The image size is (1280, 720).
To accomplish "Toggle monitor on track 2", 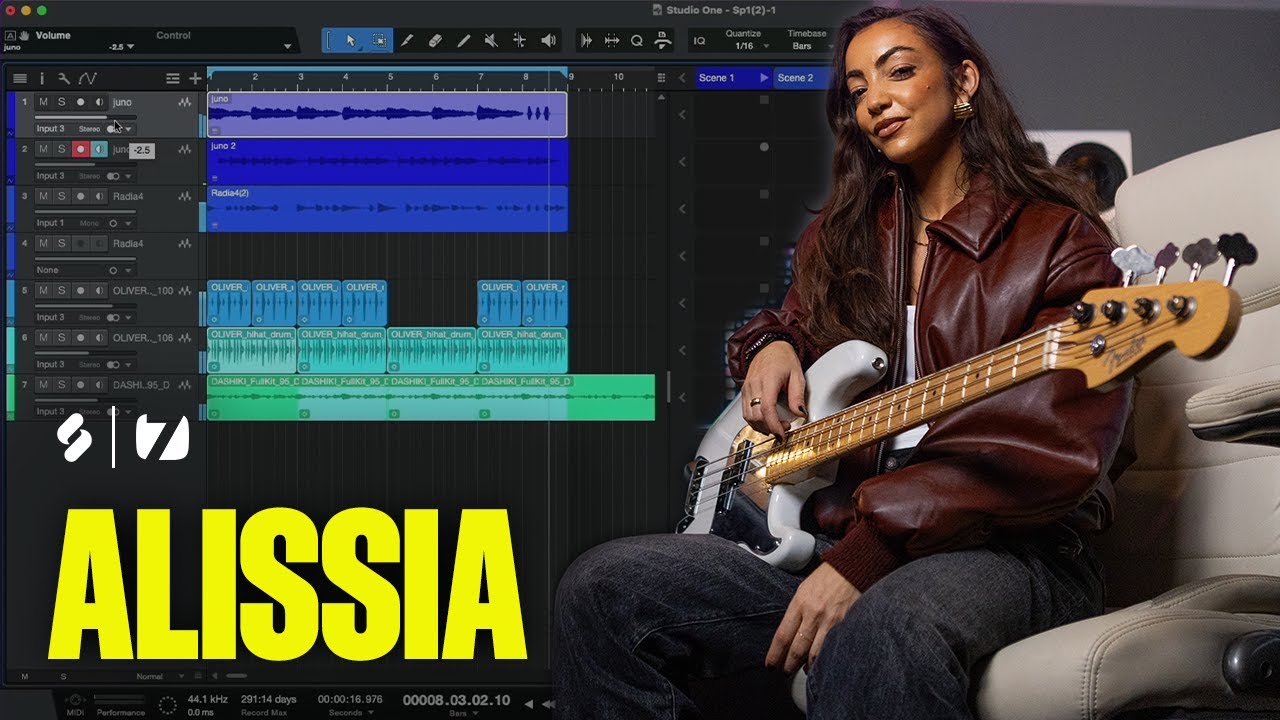I will pyautogui.click(x=99, y=149).
